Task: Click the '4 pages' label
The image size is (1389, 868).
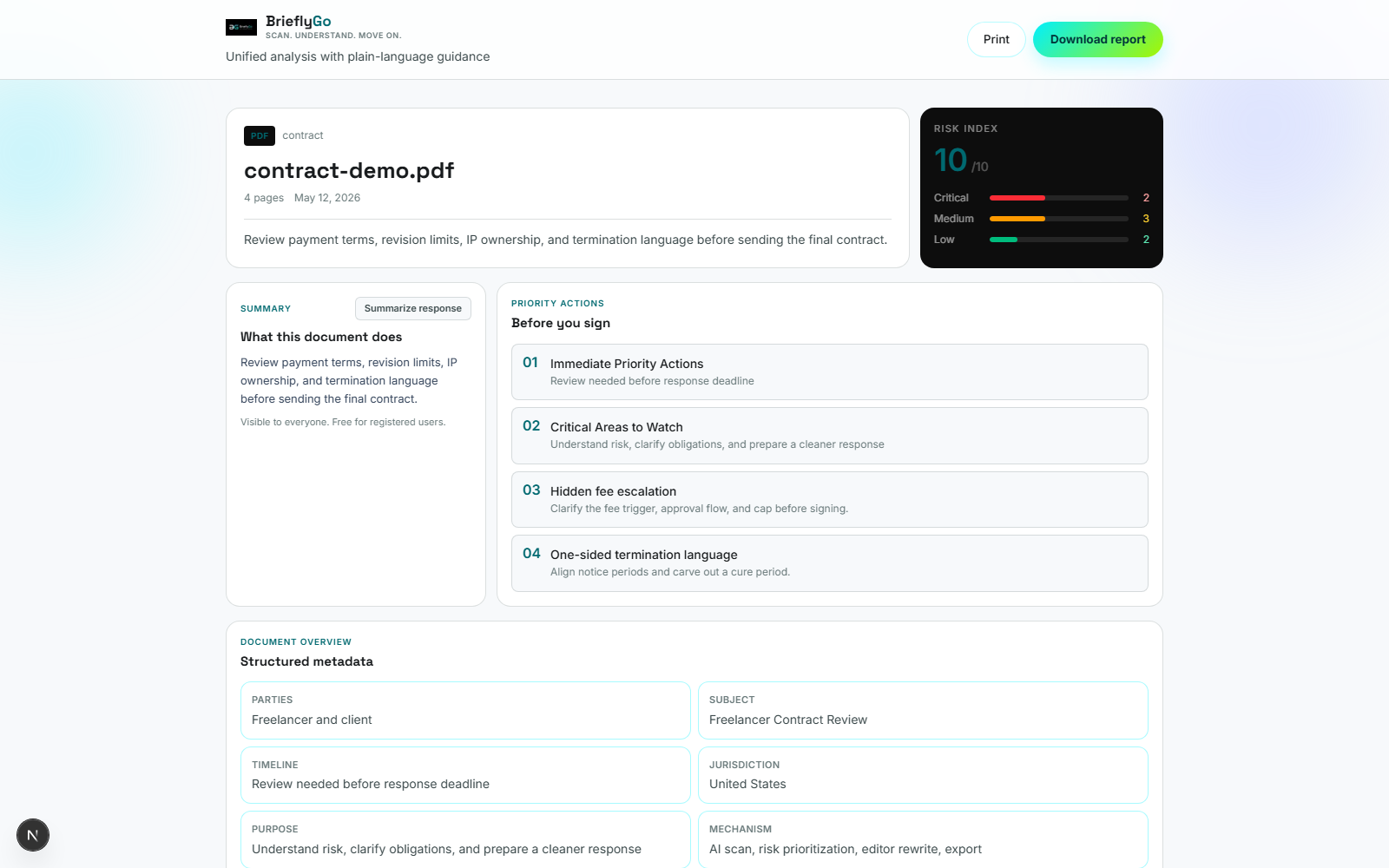Action: (x=264, y=198)
